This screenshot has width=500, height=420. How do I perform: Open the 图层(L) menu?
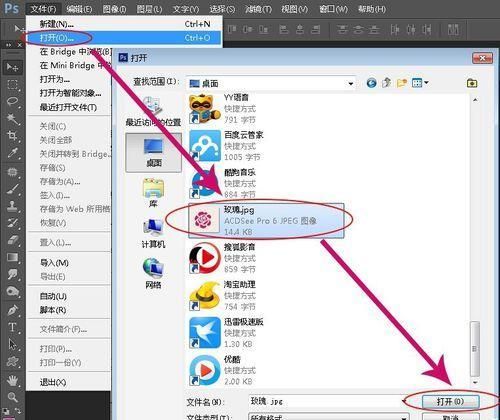click(x=149, y=9)
